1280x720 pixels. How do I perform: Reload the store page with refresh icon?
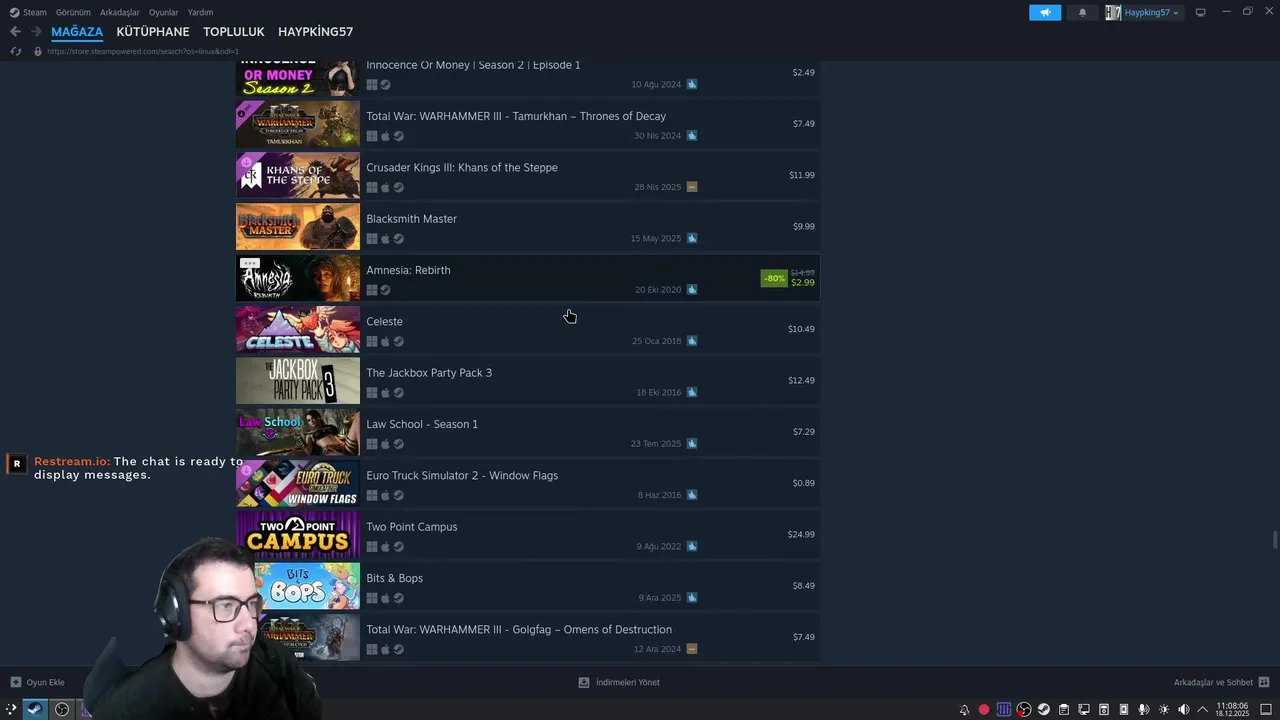16,51
